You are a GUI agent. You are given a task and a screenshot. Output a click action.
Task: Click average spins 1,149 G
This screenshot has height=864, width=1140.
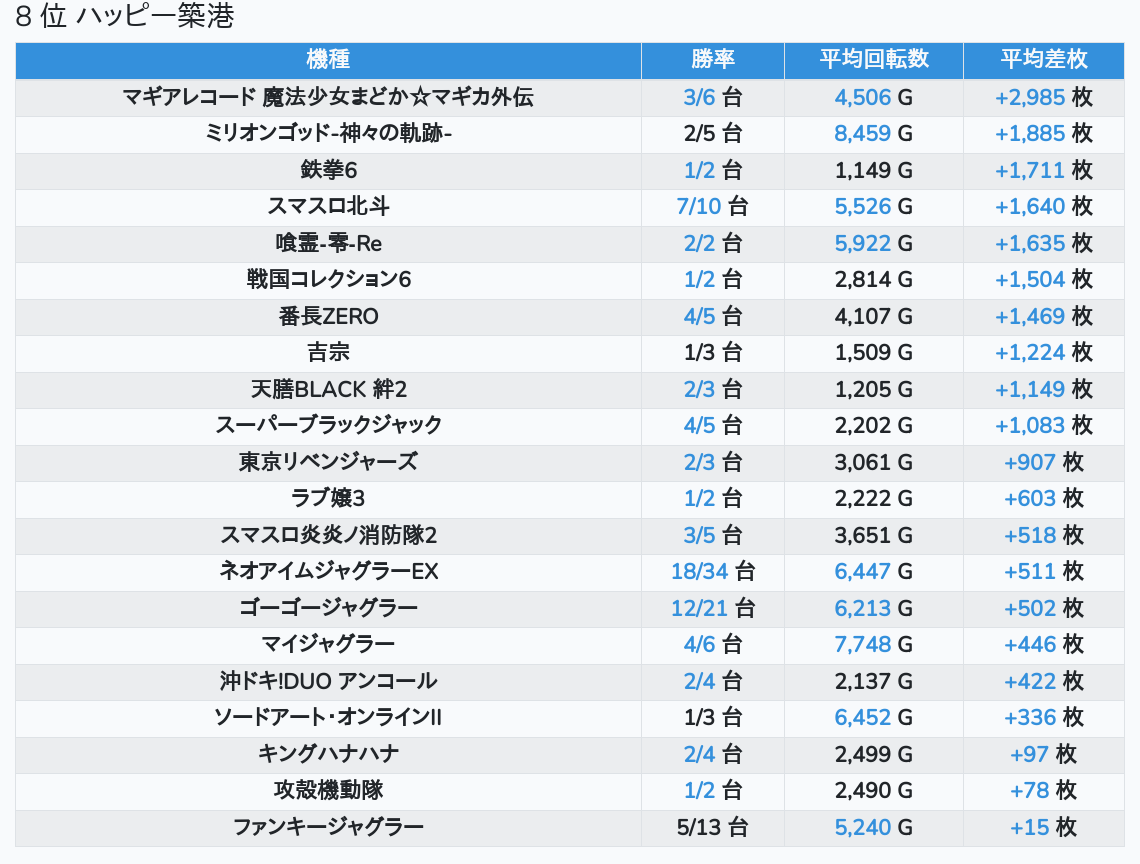coord(874,170)
